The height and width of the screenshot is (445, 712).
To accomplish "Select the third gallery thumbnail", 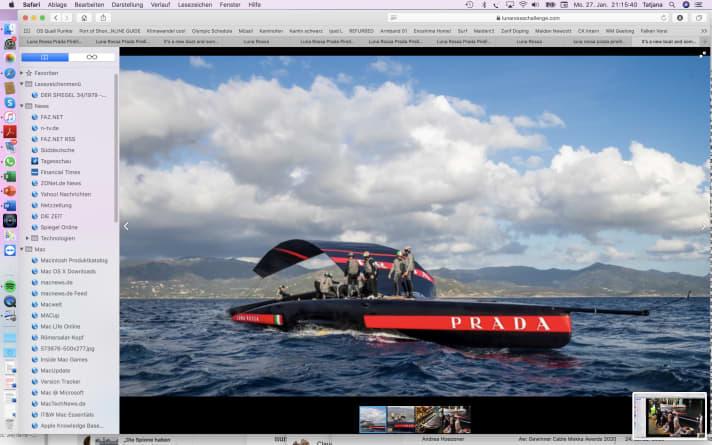I will 429,420.
